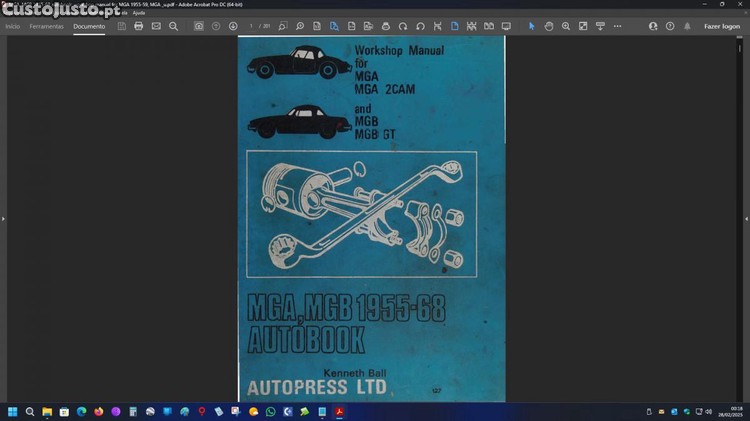Click the Fazer logon button
Screen dimensions: 750x421
(x=721, y=26)
